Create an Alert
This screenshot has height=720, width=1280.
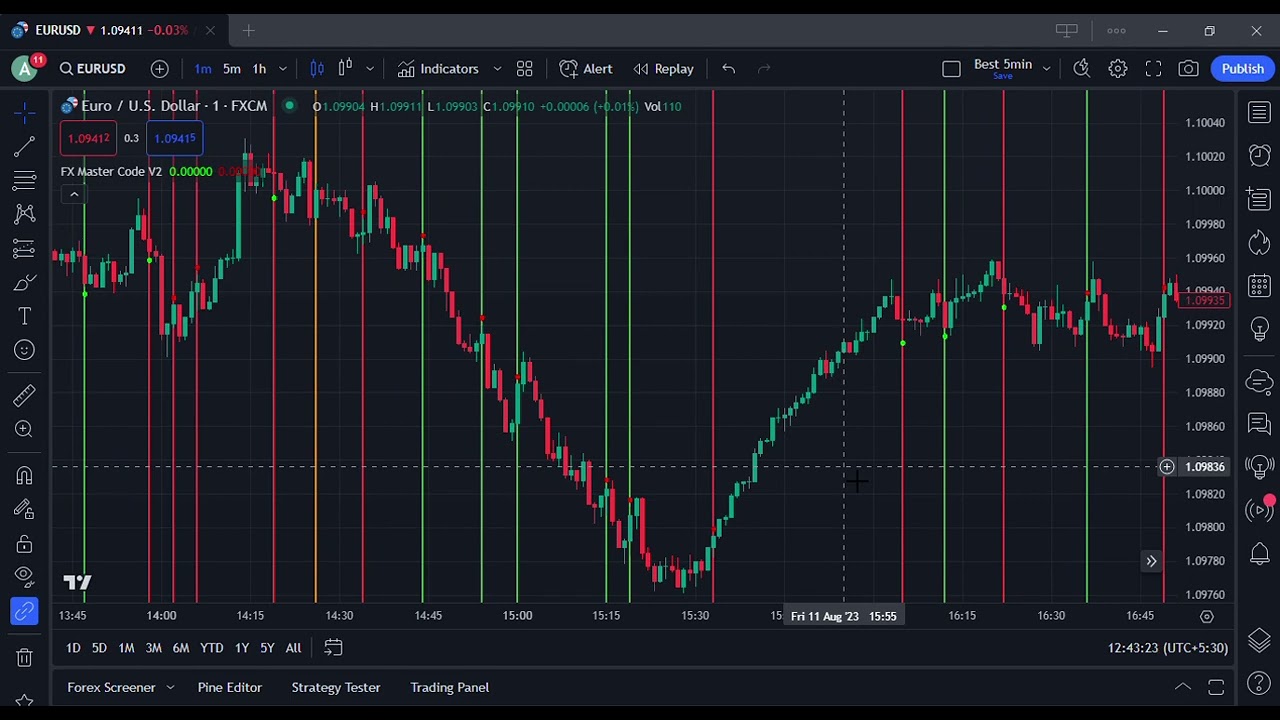(x=586, y=69)
